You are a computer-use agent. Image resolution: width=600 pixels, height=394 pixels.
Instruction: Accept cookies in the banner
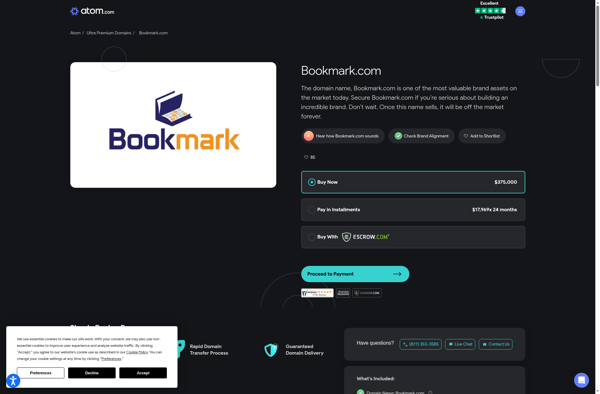click(143, 373)
